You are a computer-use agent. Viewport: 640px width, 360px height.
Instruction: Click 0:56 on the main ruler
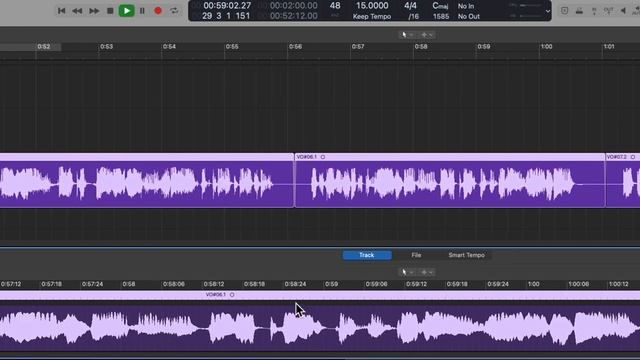[x=295, y=47]
